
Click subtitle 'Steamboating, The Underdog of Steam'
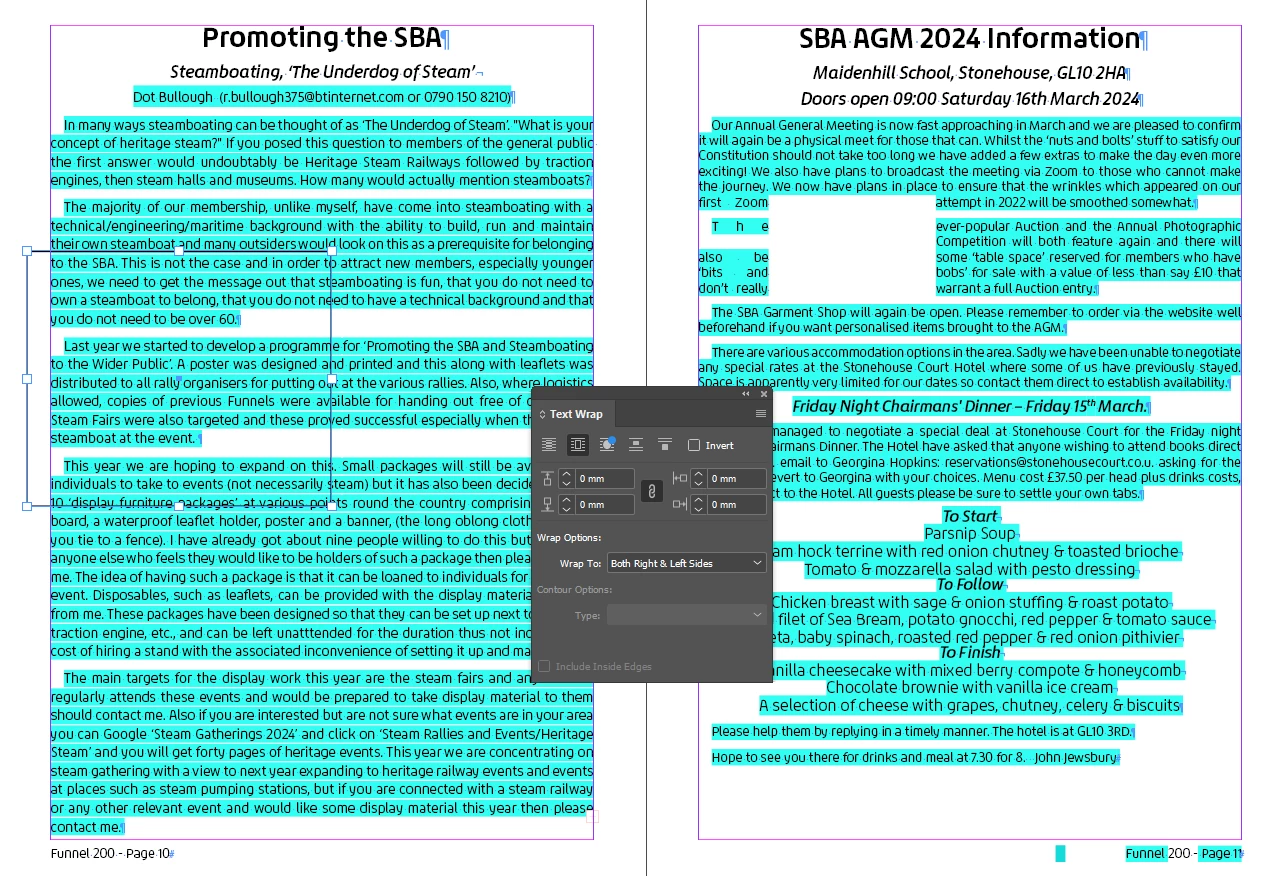(322, 72)
